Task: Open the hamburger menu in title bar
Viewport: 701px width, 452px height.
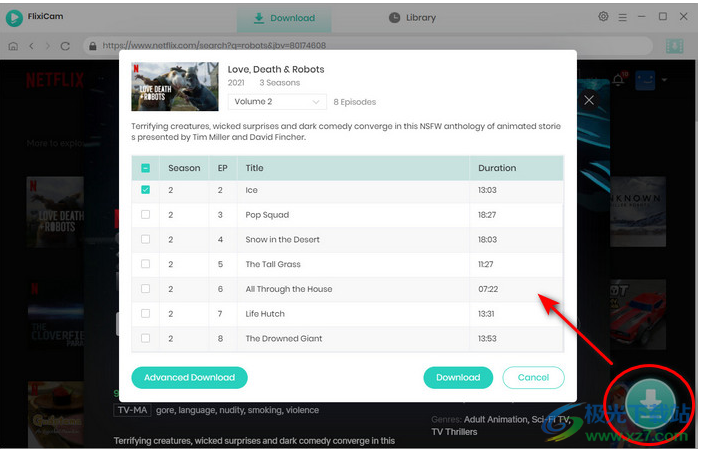Action: 622,17
